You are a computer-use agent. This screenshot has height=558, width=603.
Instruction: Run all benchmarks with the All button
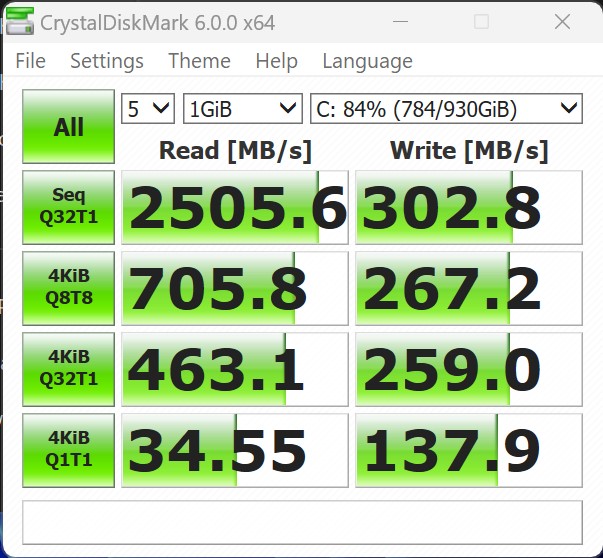[x=68, y=127]
